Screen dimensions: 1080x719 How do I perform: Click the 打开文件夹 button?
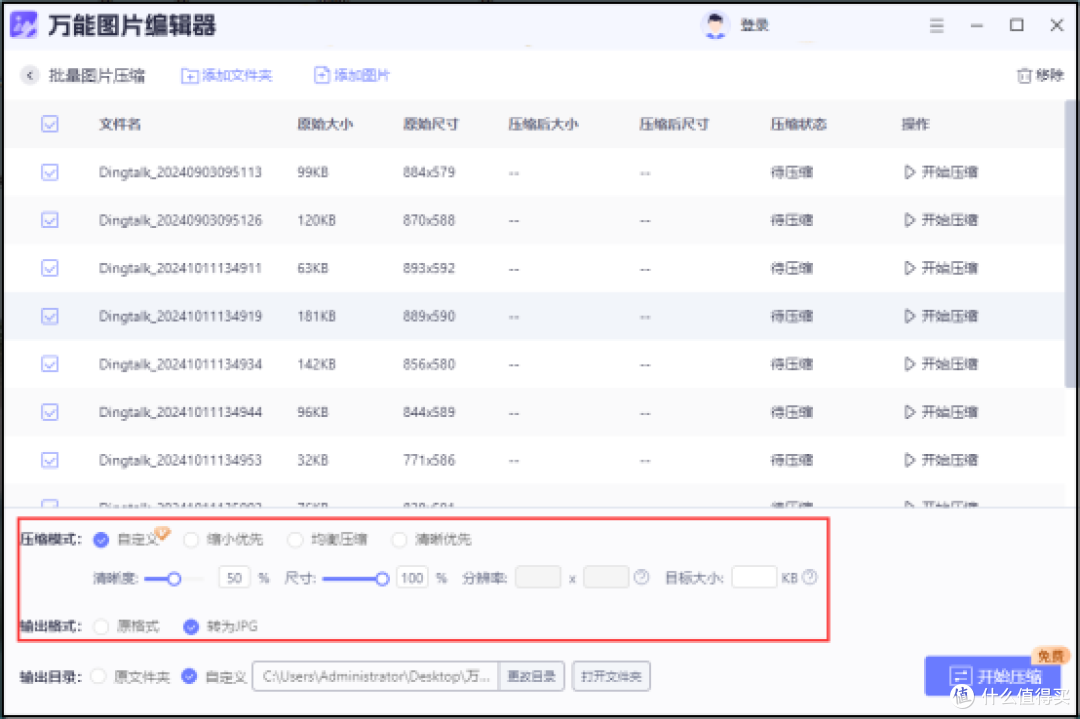[612, 676]
